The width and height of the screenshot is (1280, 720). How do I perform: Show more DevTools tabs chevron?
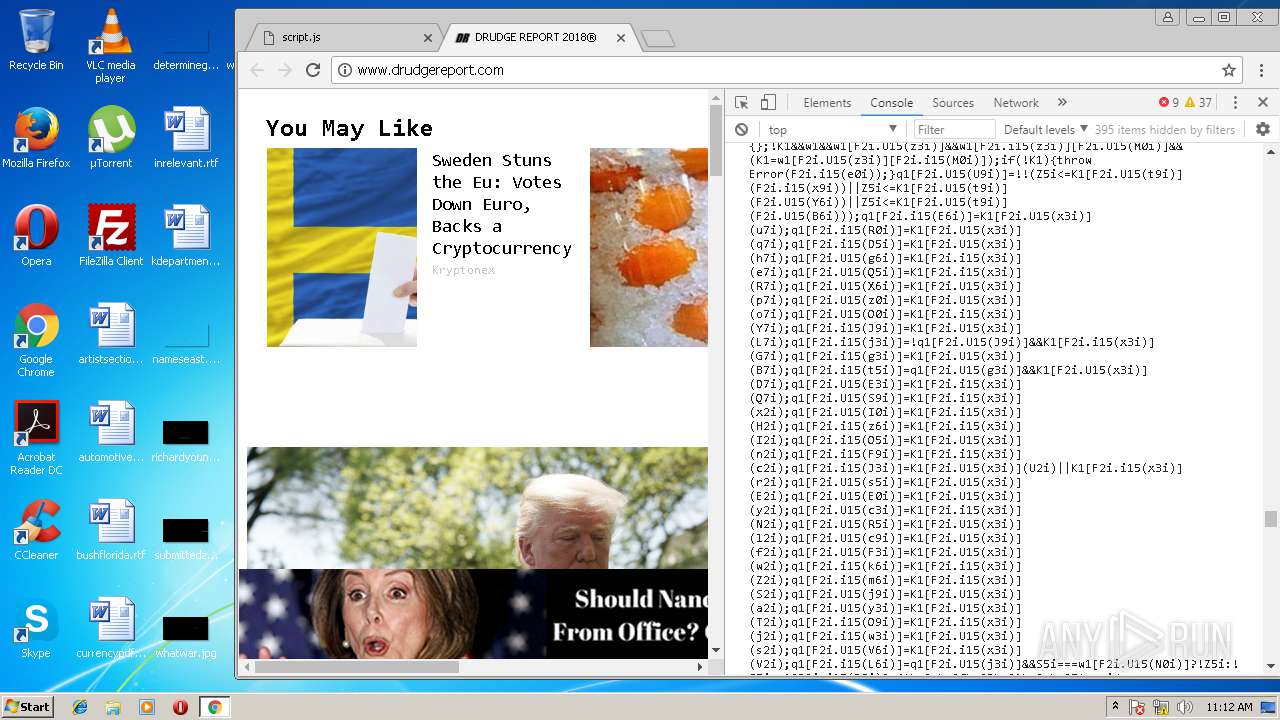coord(1062,103)
